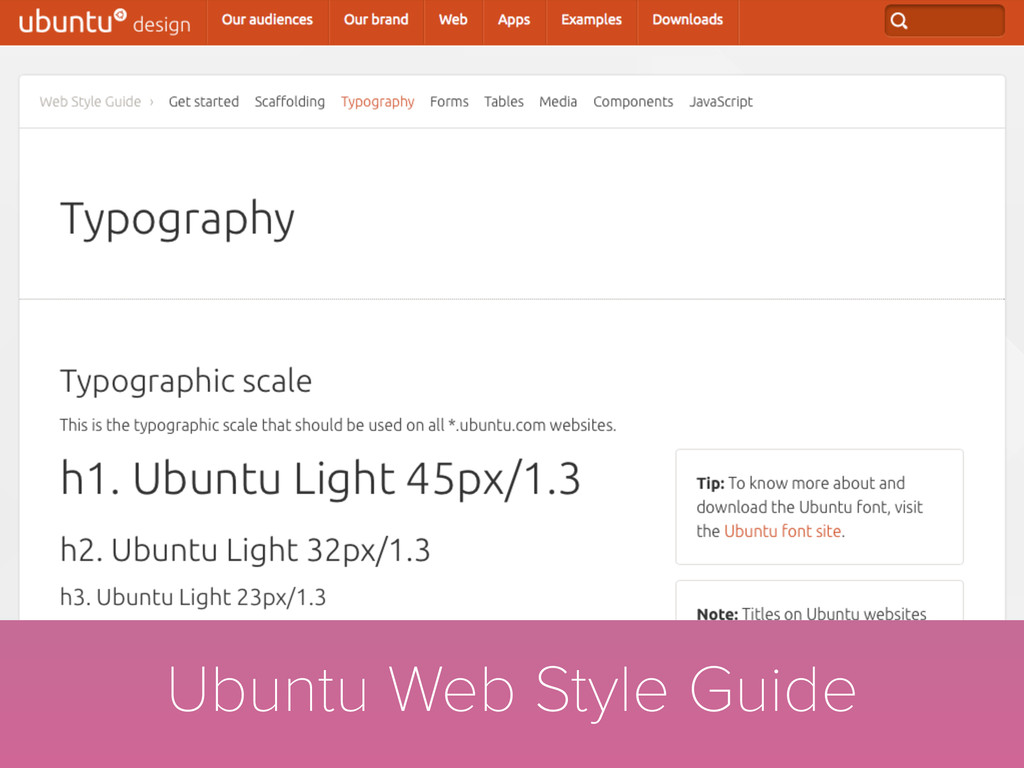Follow the Ubuntu font site link
Screen dimensions: 1024x768
(782, 531)
